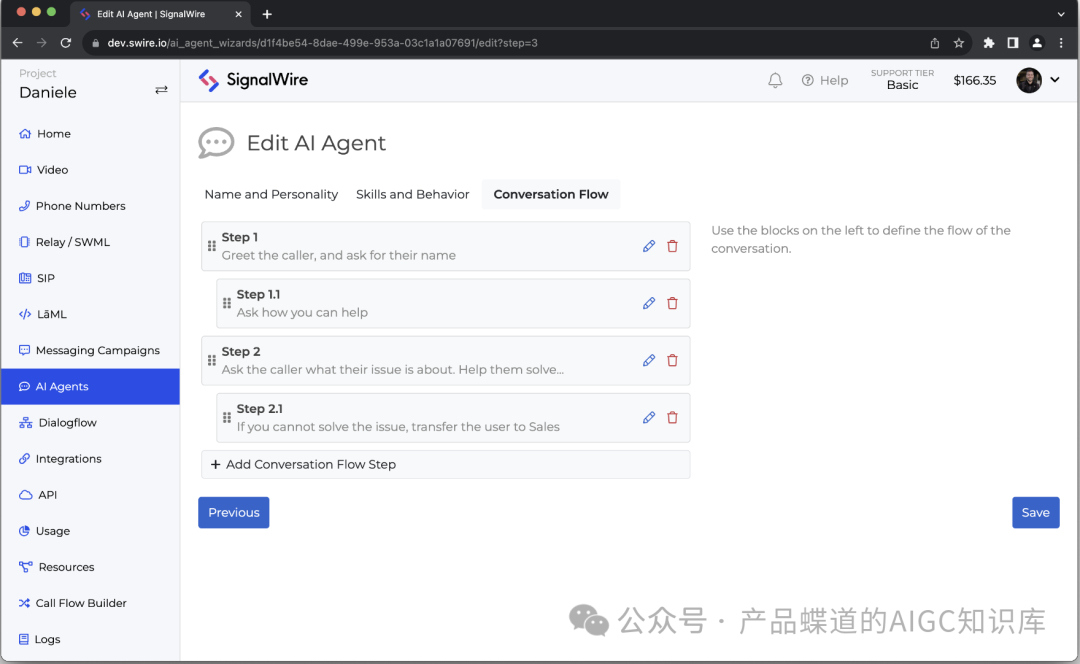
Task: Open Chrome three-dot menu
Action: tap(1061, 43)
